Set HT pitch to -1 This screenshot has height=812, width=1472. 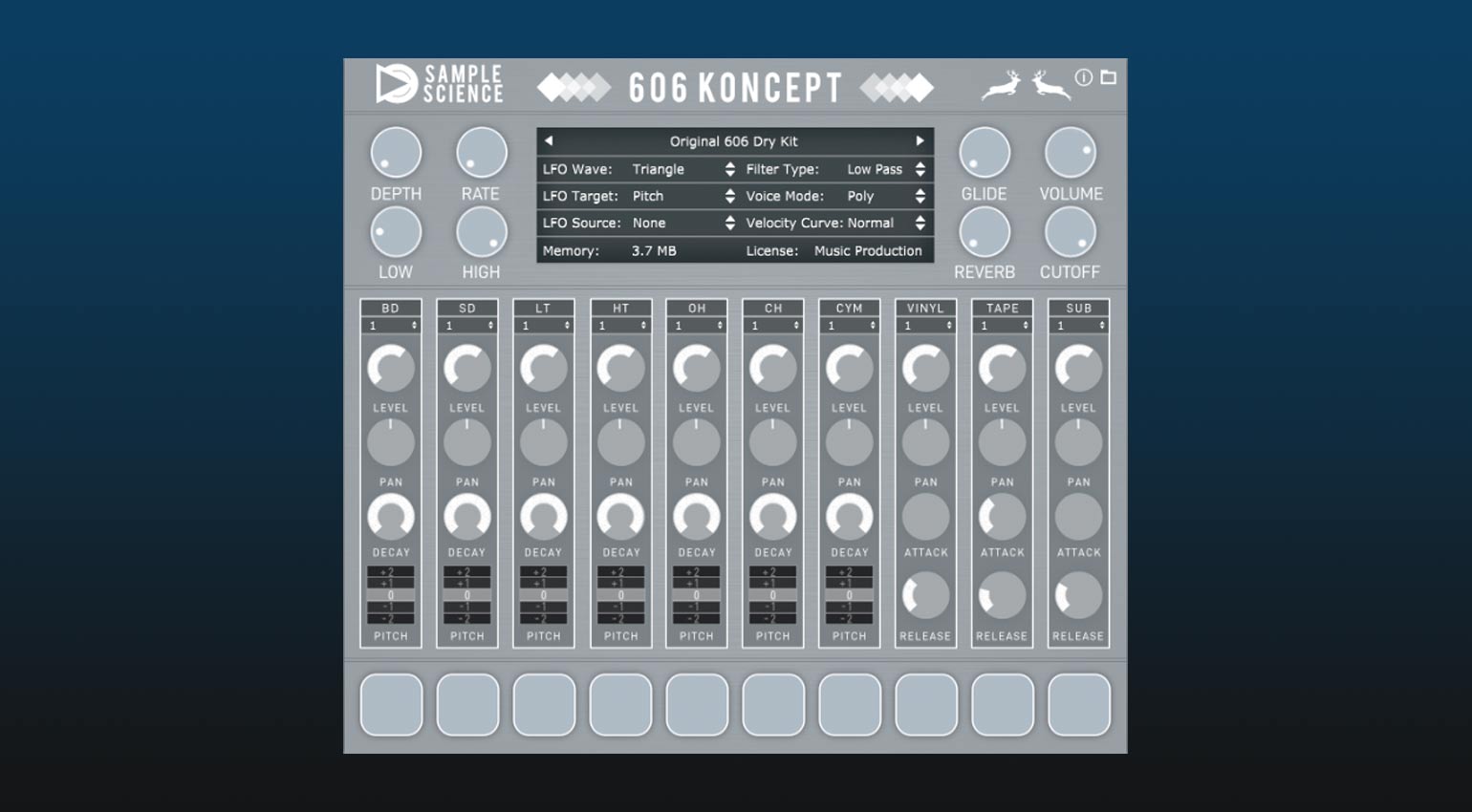(620, 607)
